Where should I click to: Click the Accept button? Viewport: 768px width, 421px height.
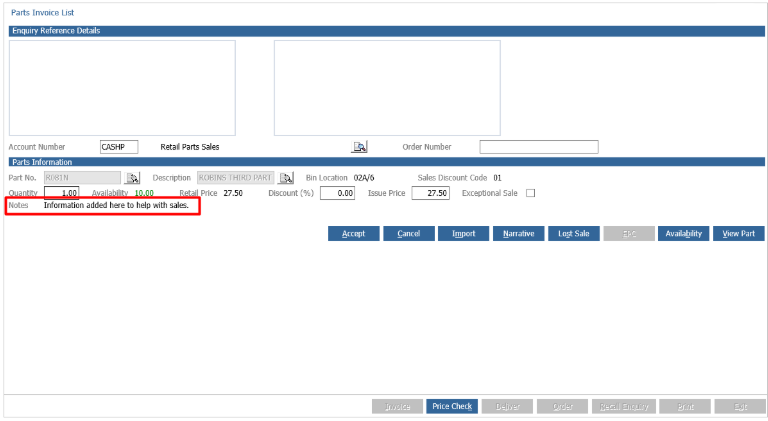pyautogui.click(x=354, y=234)
